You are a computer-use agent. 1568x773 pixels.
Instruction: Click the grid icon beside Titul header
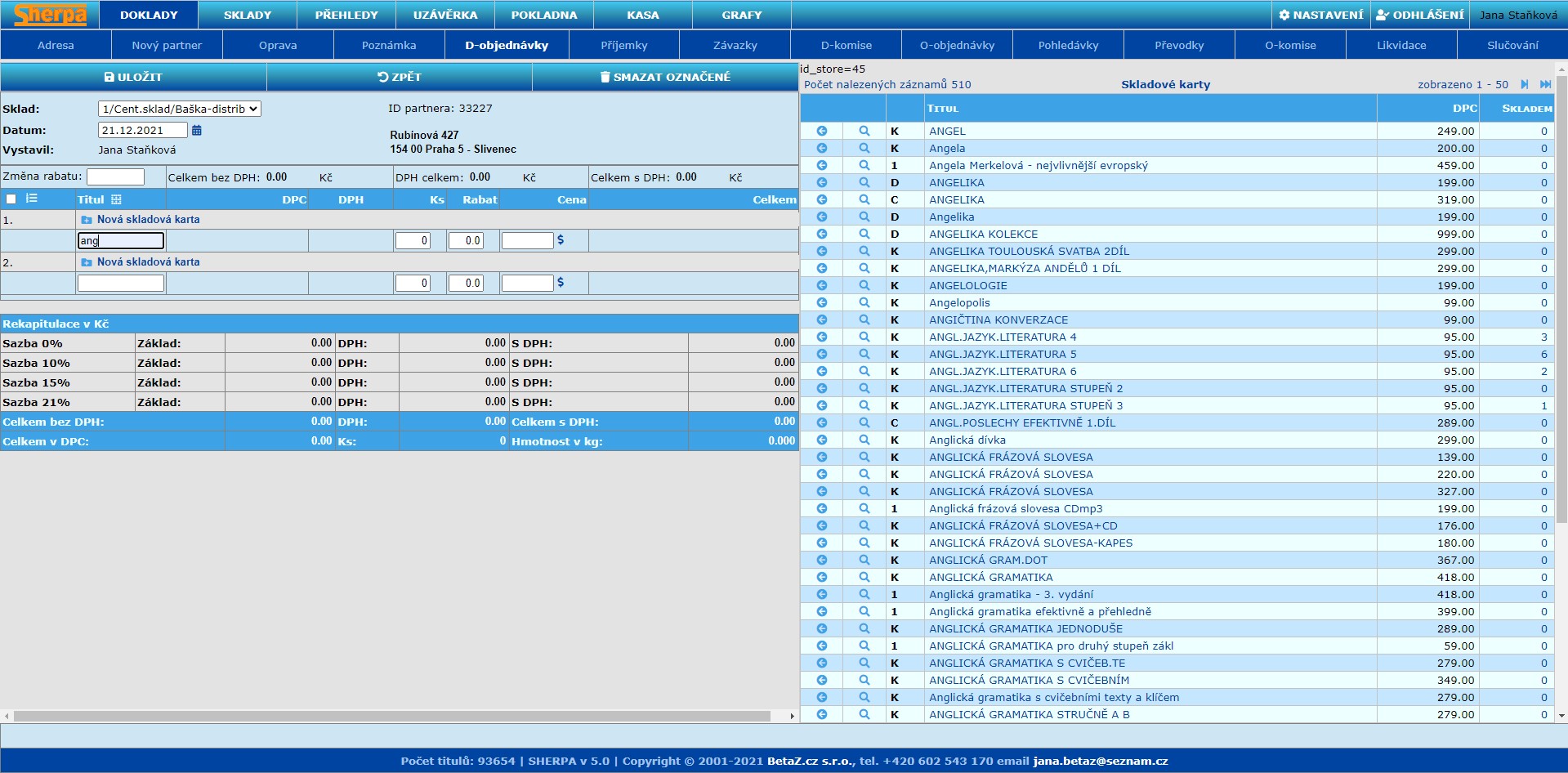click(x=116, y=199)
